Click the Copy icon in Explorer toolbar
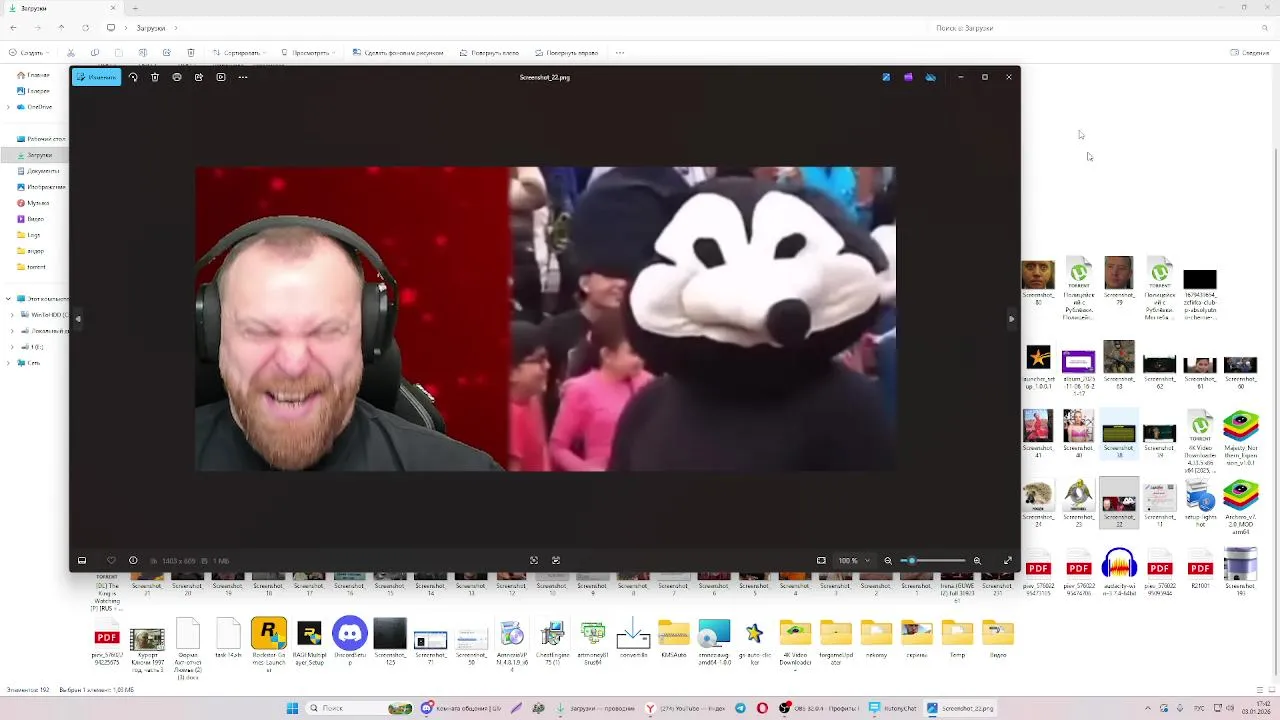The image size is (1280, 720). 95,53
